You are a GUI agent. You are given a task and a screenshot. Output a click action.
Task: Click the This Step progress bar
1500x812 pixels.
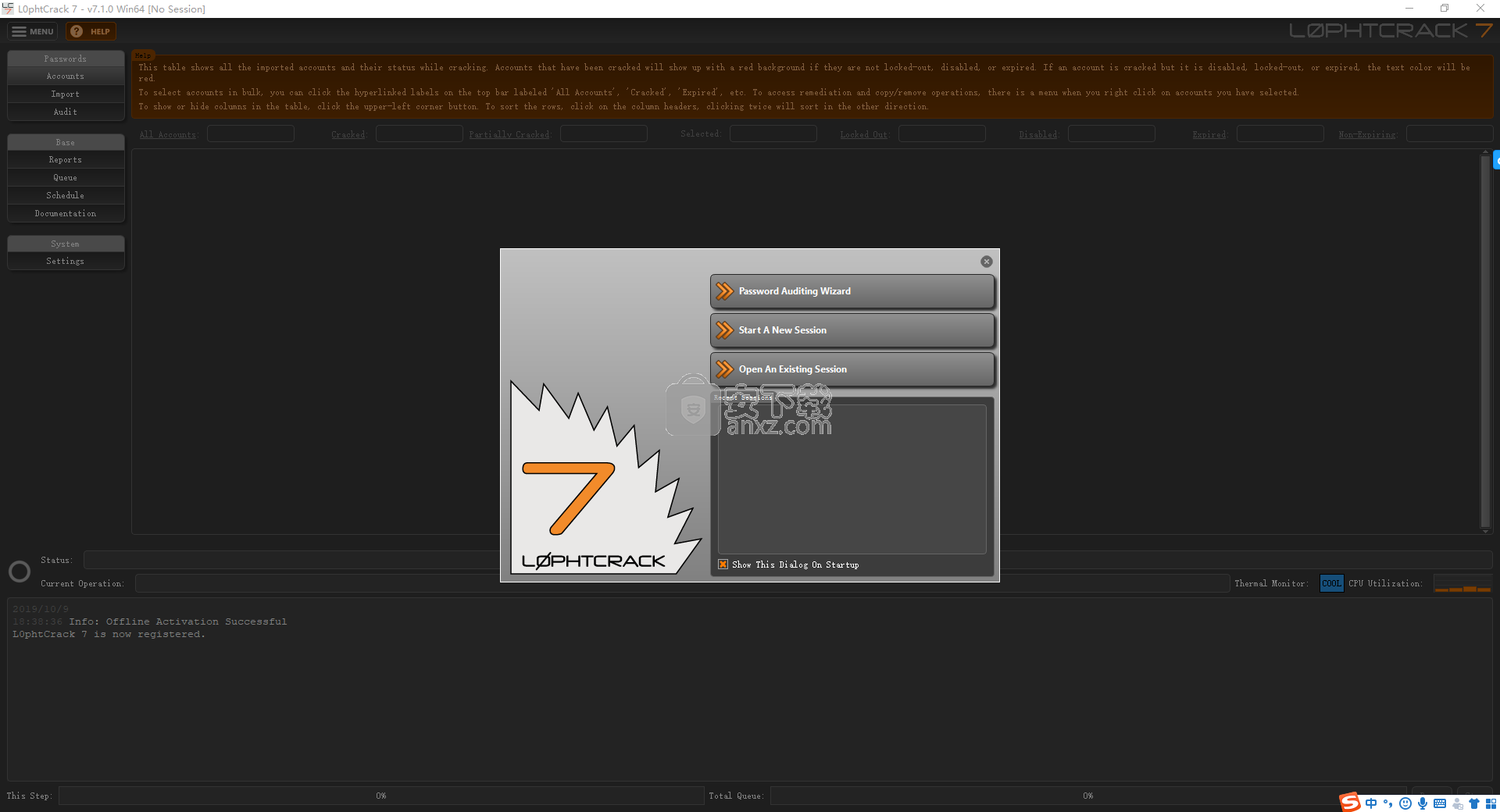click(381, 796)
